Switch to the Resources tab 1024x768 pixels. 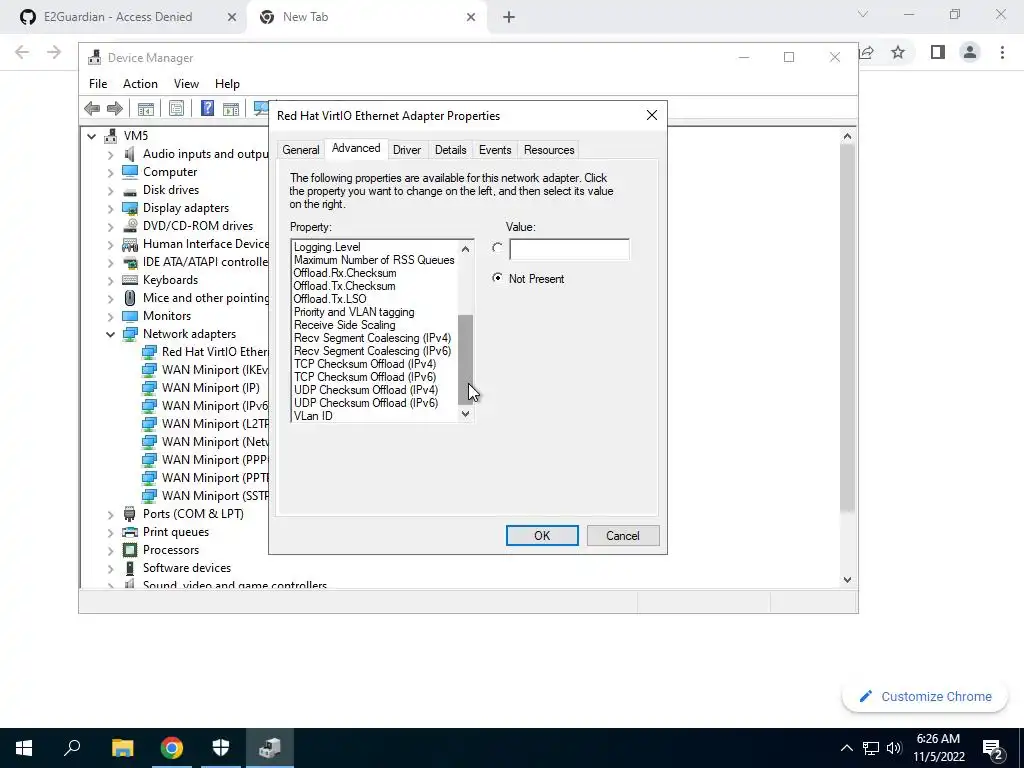pos(549,150)
